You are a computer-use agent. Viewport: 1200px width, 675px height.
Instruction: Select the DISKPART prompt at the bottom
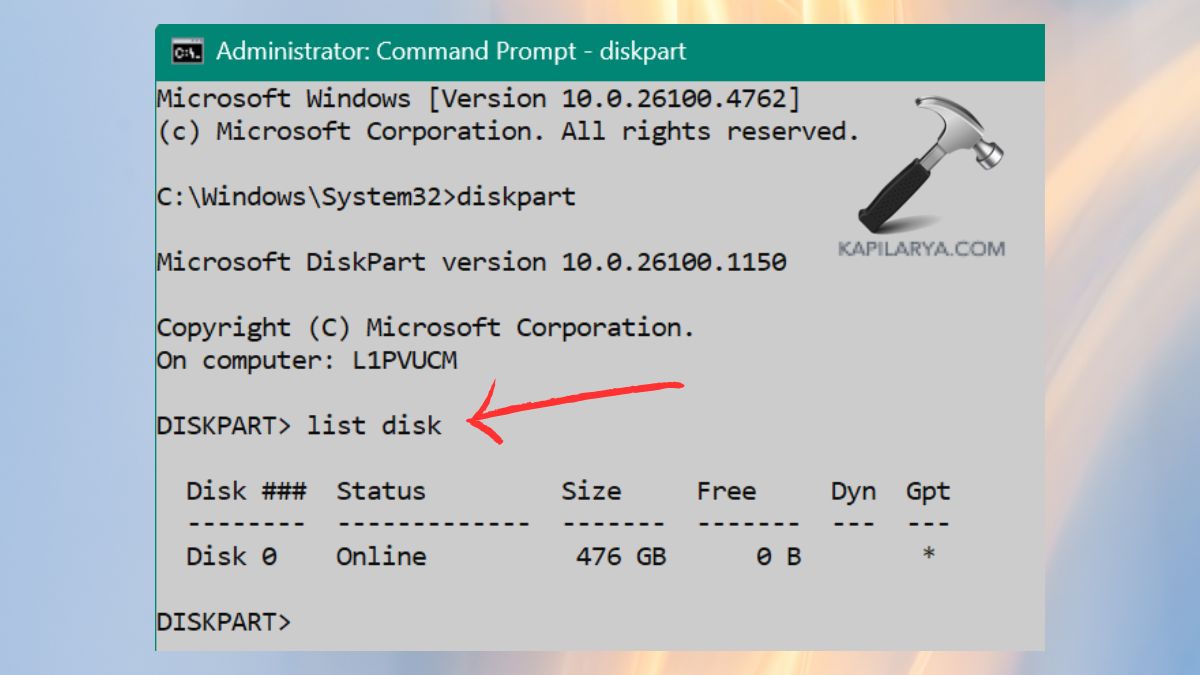[222, 621]
